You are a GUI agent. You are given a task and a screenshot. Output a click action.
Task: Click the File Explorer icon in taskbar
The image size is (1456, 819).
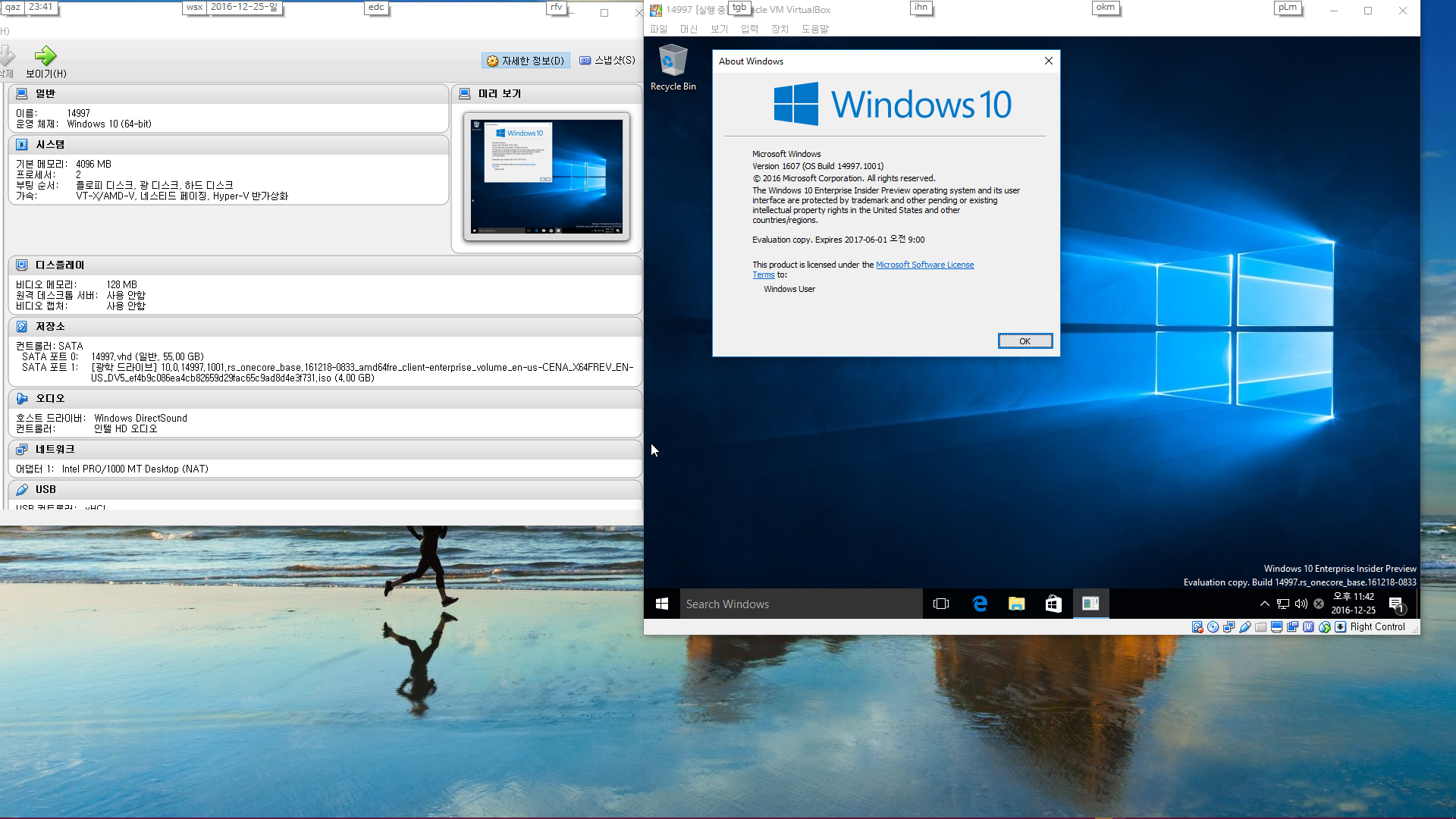[x=1016, y=603]
